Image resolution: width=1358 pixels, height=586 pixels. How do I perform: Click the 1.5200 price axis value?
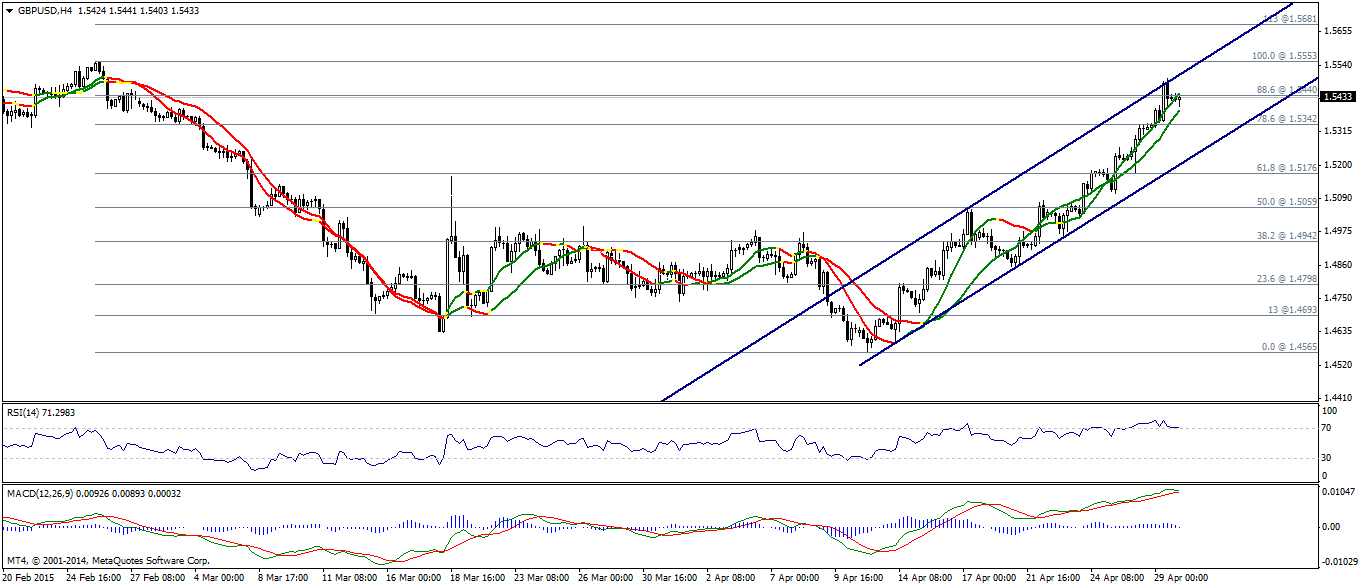click(1337, 164)
